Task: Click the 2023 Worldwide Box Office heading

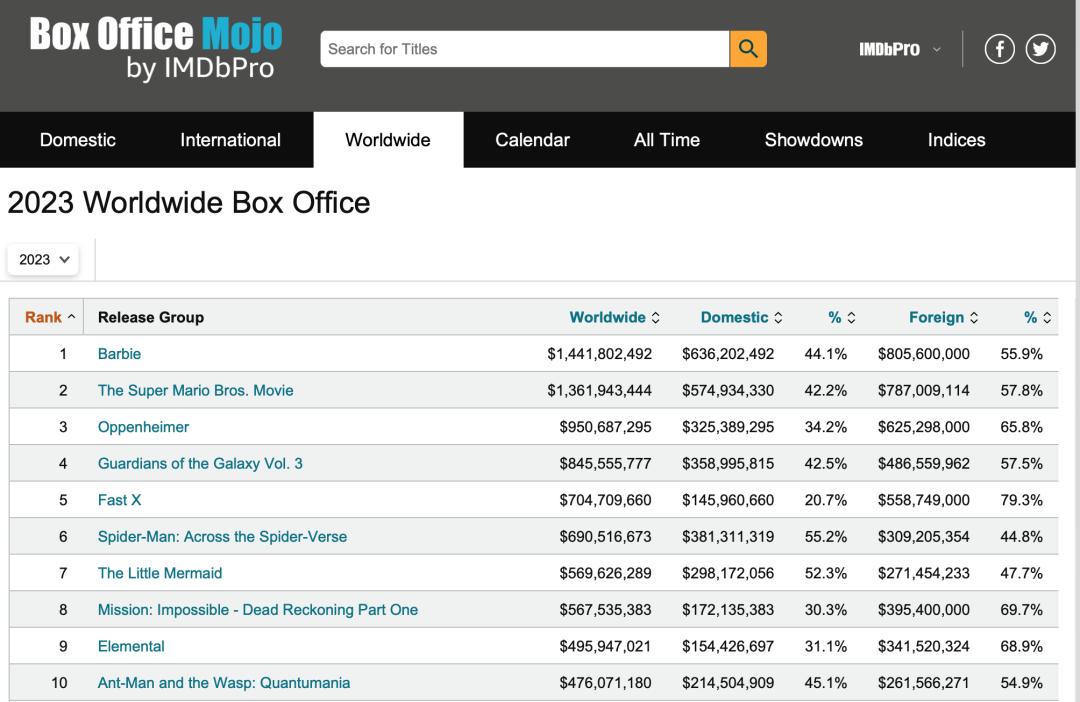Action: click(189, 203)
